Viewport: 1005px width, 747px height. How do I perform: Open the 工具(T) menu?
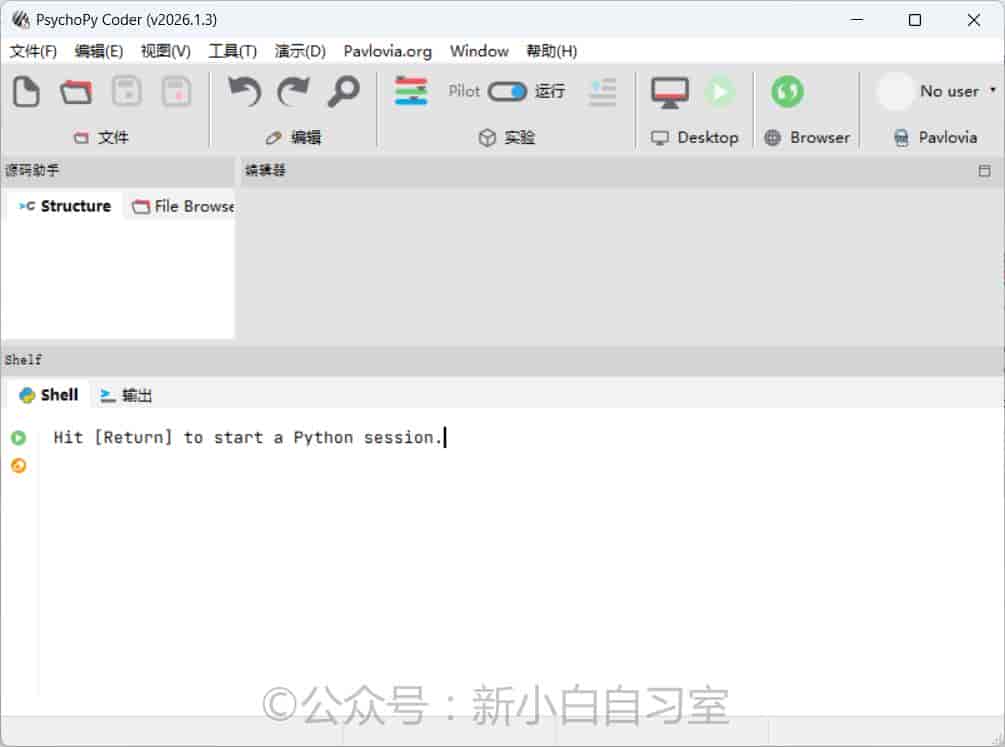click(233, 51)
